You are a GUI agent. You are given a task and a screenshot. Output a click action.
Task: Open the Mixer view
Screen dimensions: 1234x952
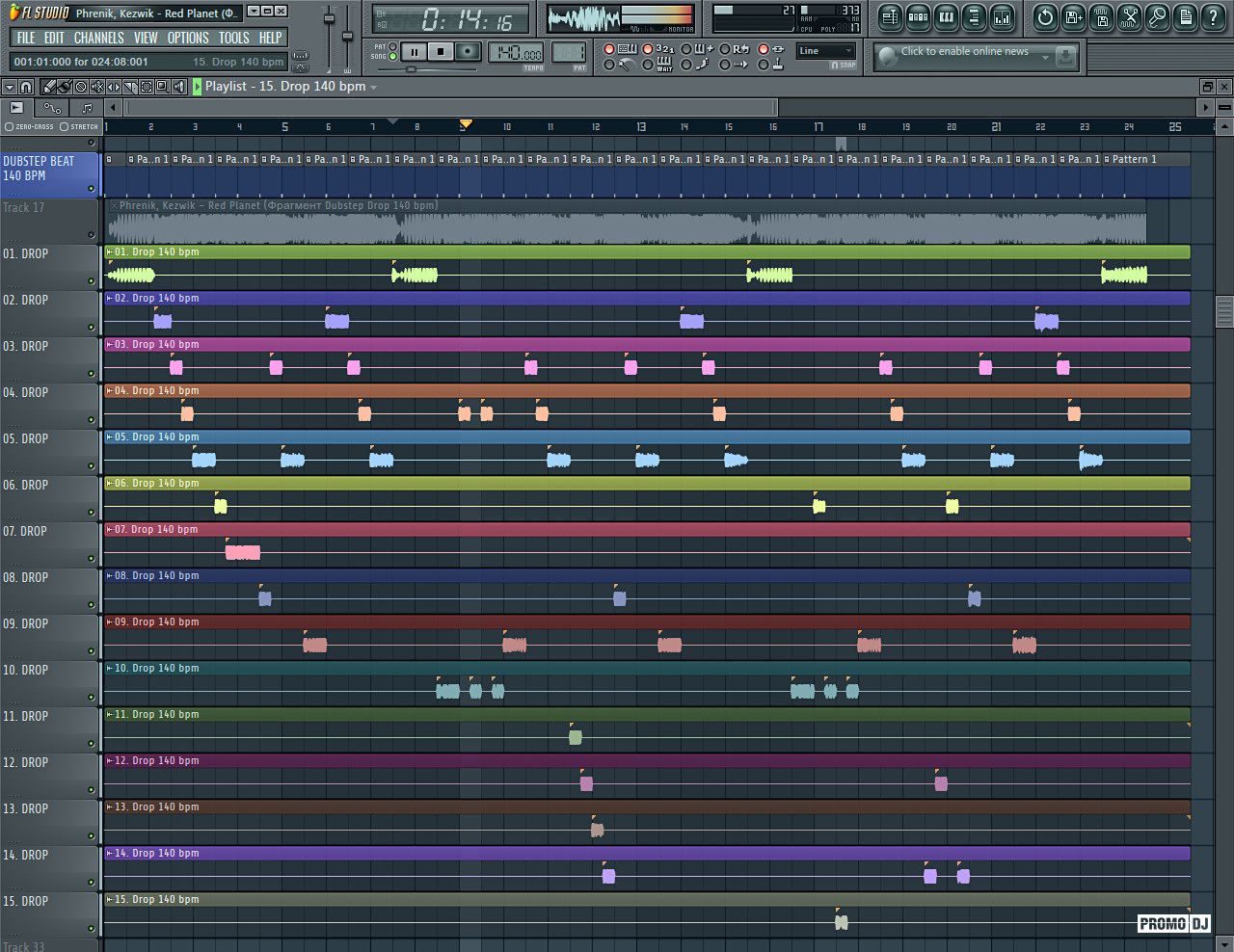[x=1002, y=17]
